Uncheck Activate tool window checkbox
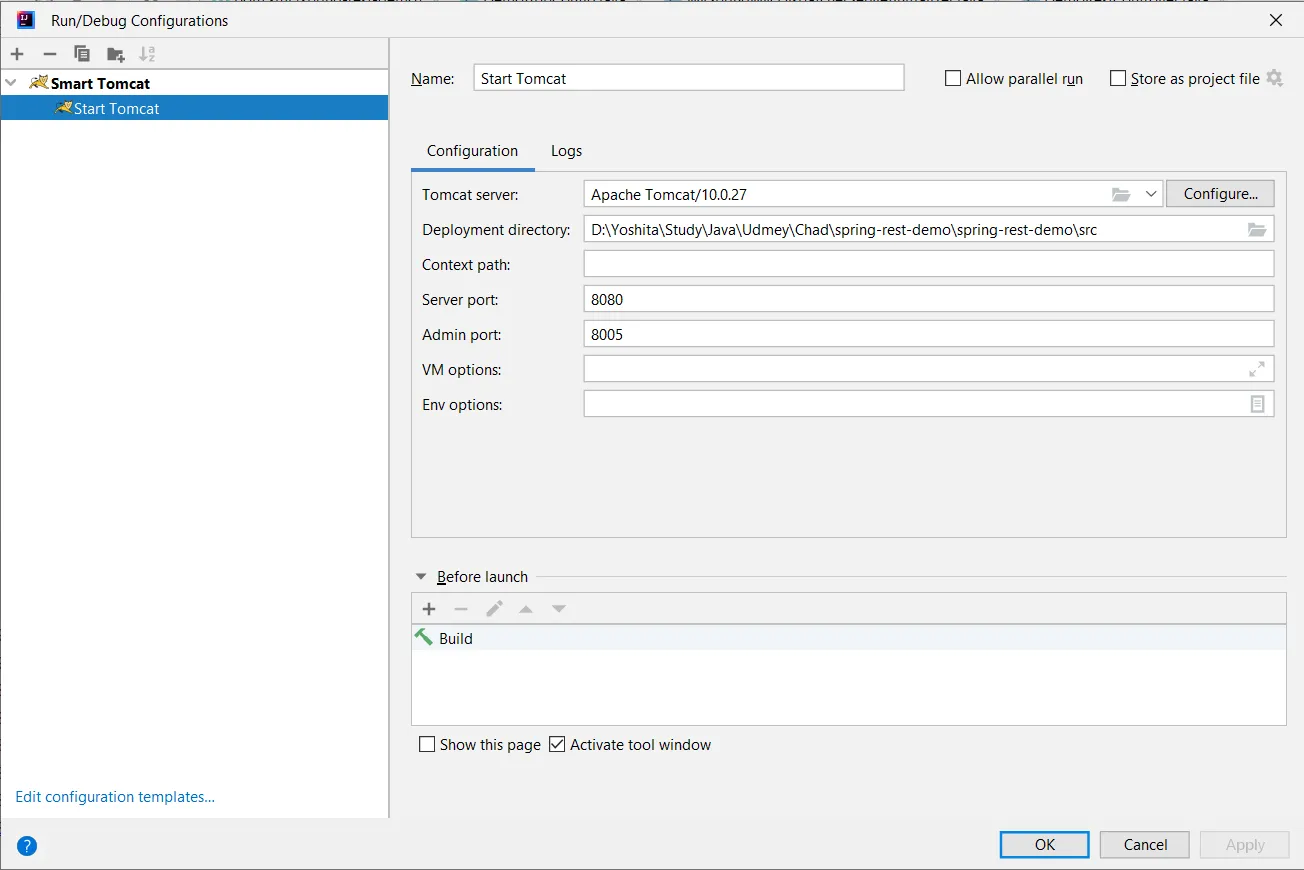 558,745
